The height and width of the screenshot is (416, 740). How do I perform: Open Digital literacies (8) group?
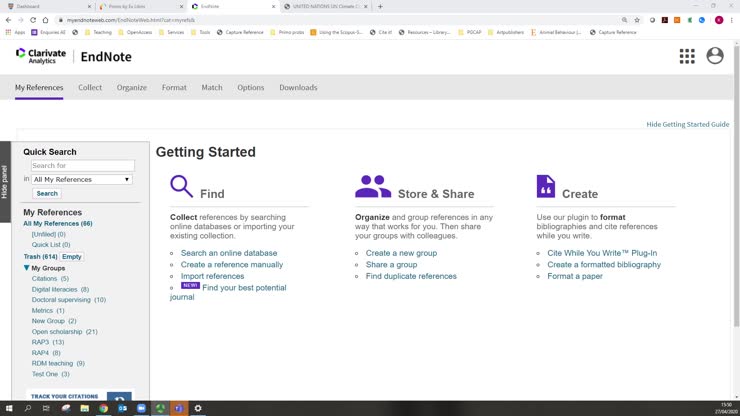coord(60,289)
